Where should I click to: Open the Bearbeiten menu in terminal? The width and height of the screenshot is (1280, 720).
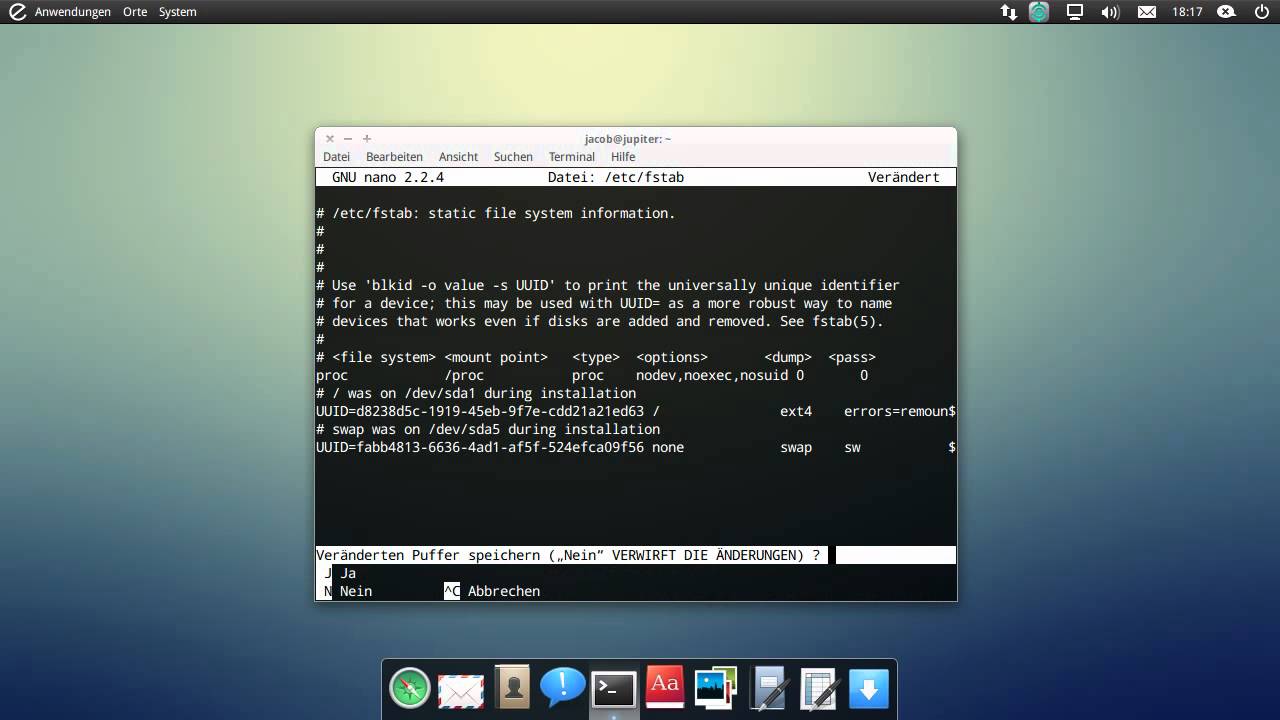pos(394,157)
